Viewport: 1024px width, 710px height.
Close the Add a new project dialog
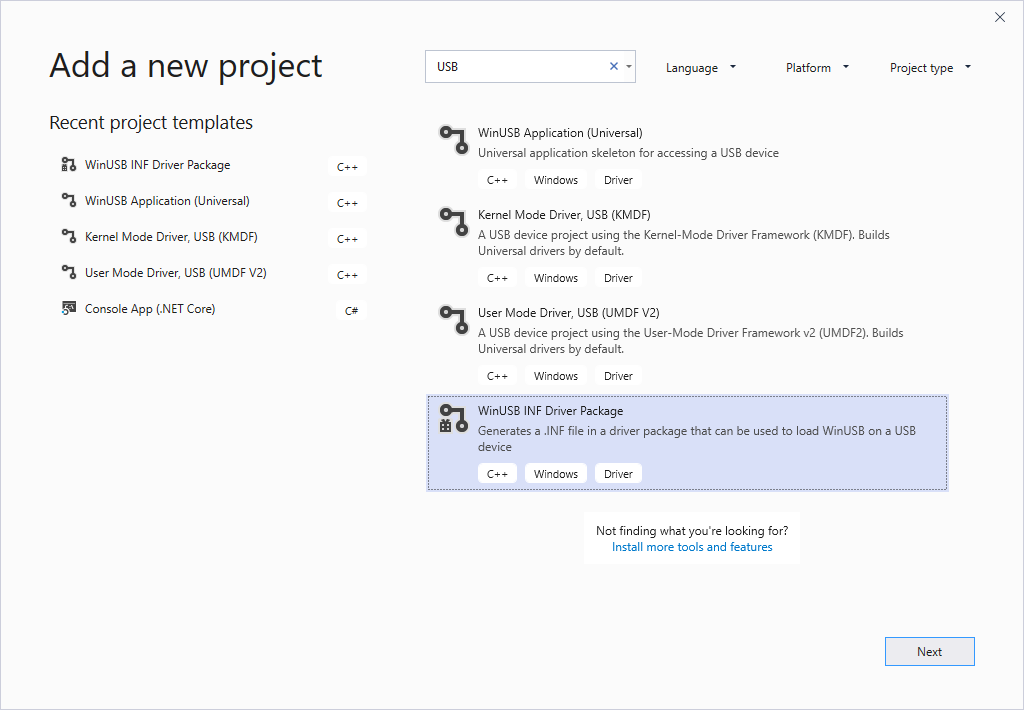(1000, 17)
